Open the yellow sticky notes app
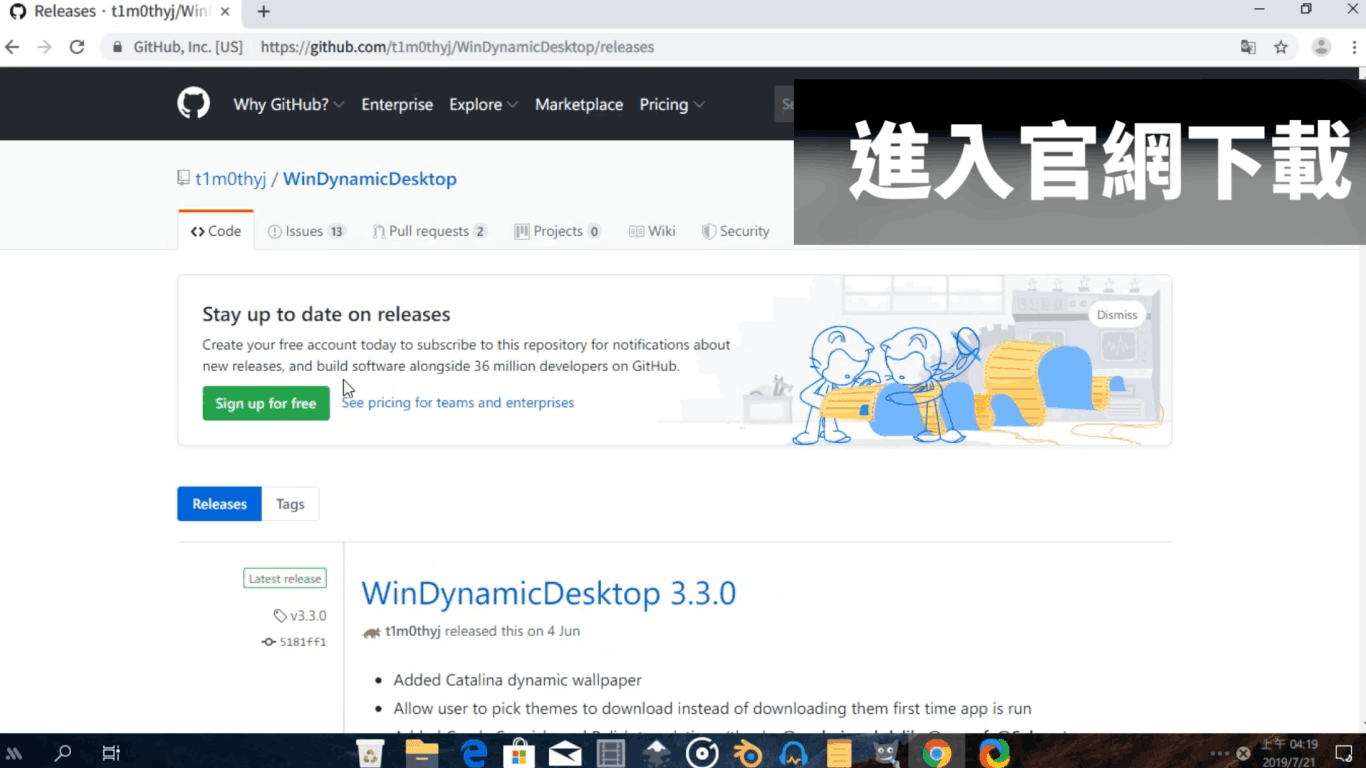Viewport: 1366px width, 768px height. [x=839, y=753]
